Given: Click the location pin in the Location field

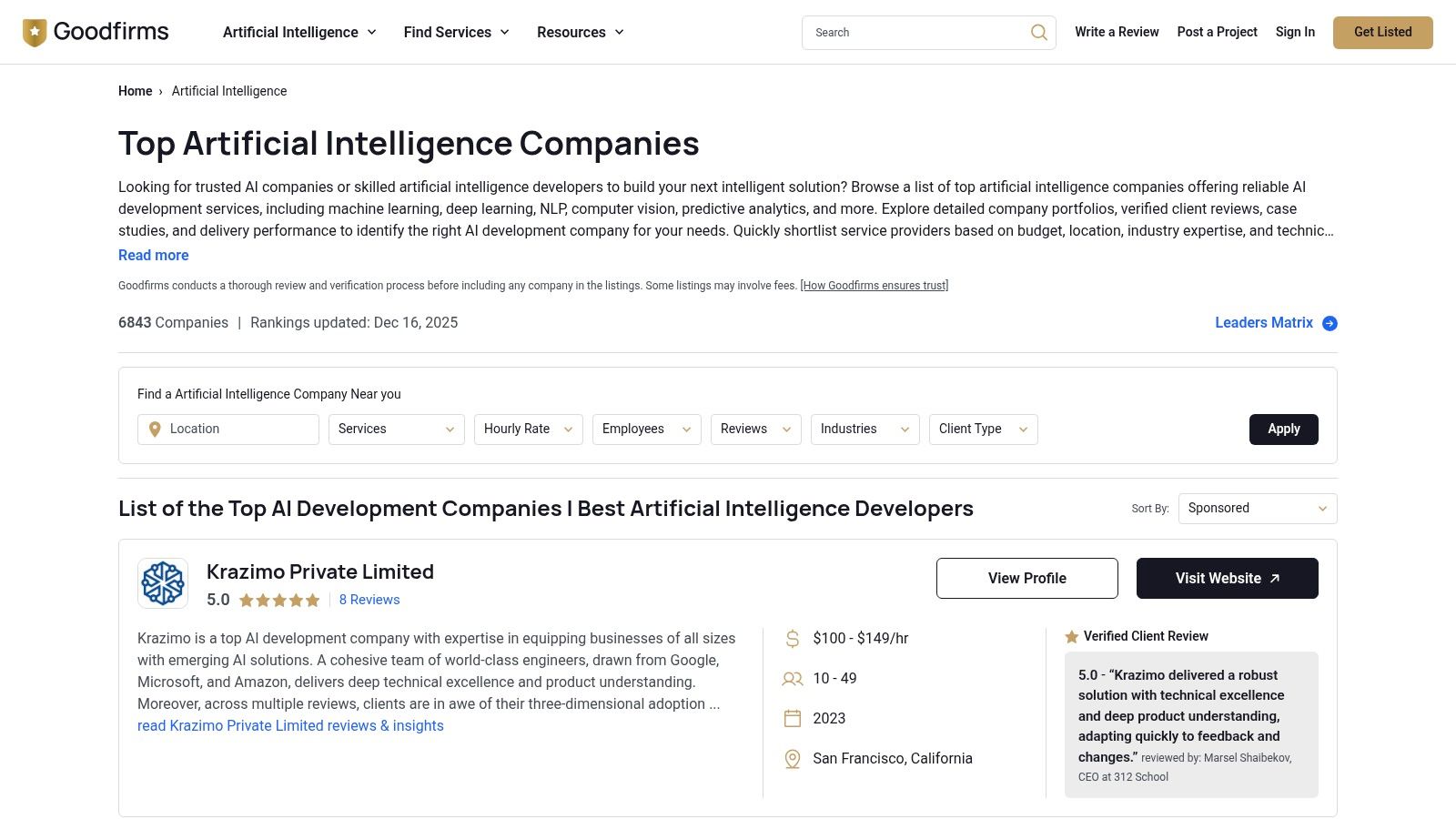Looking at the screenshot, I should (155, 429).
